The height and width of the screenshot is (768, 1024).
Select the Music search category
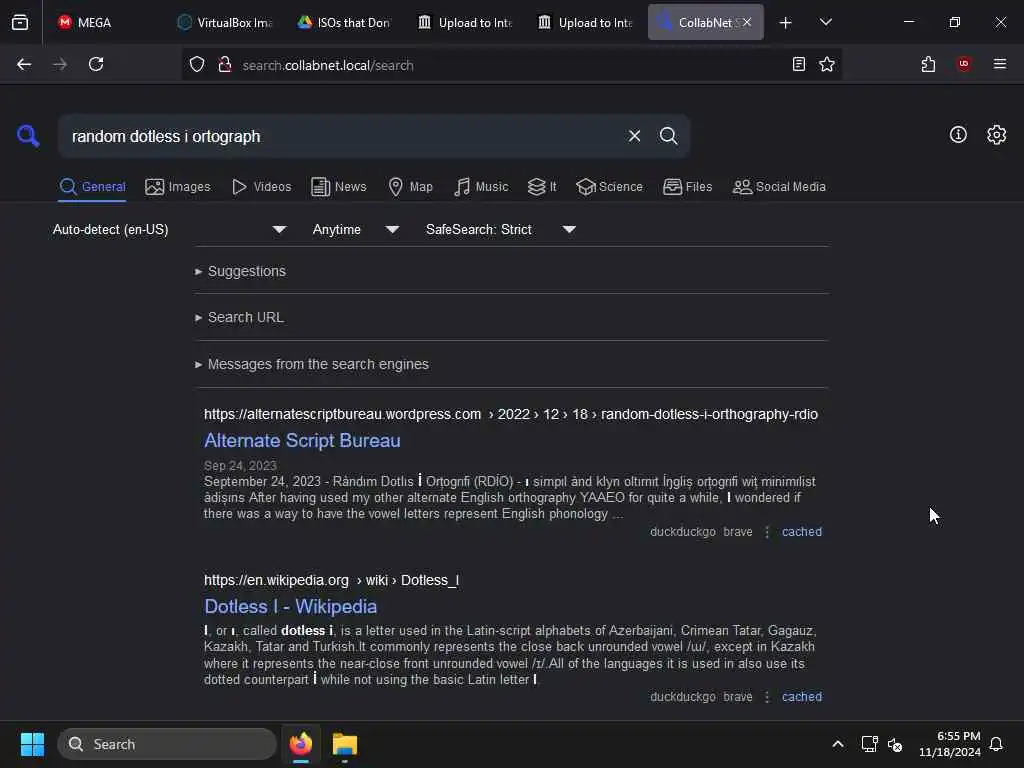tap(481, 187)
